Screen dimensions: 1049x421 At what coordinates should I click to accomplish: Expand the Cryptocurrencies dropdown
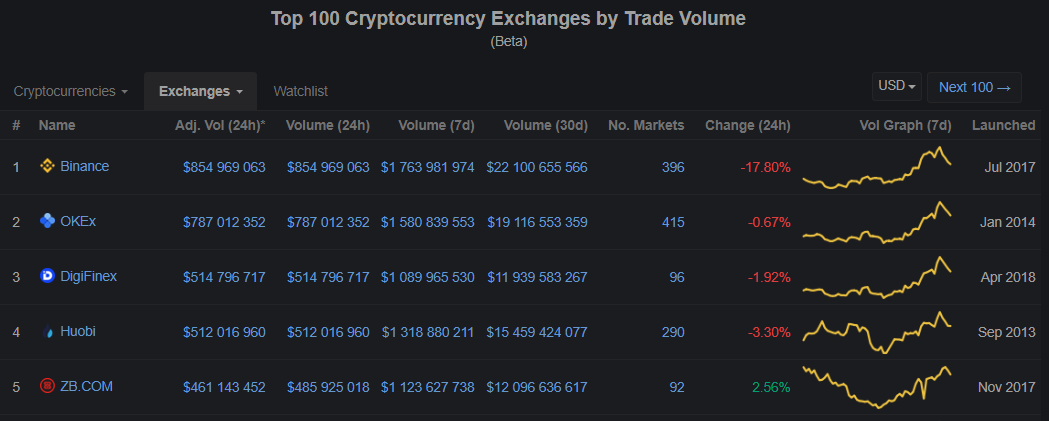pyautogui.click(x=70, y=91)
